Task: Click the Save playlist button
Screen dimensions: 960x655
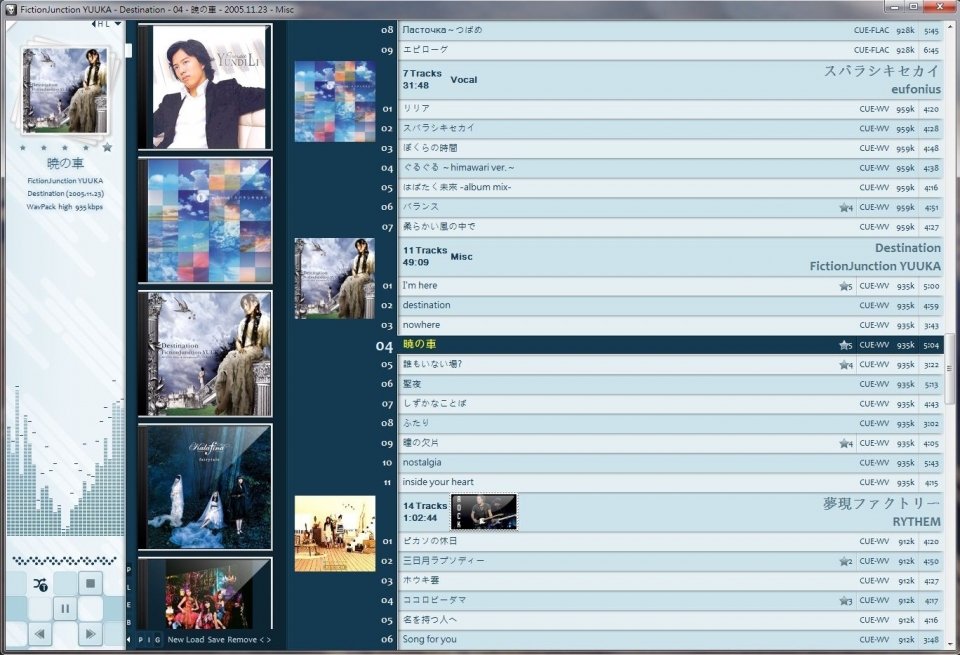Action: pos(216,640)
